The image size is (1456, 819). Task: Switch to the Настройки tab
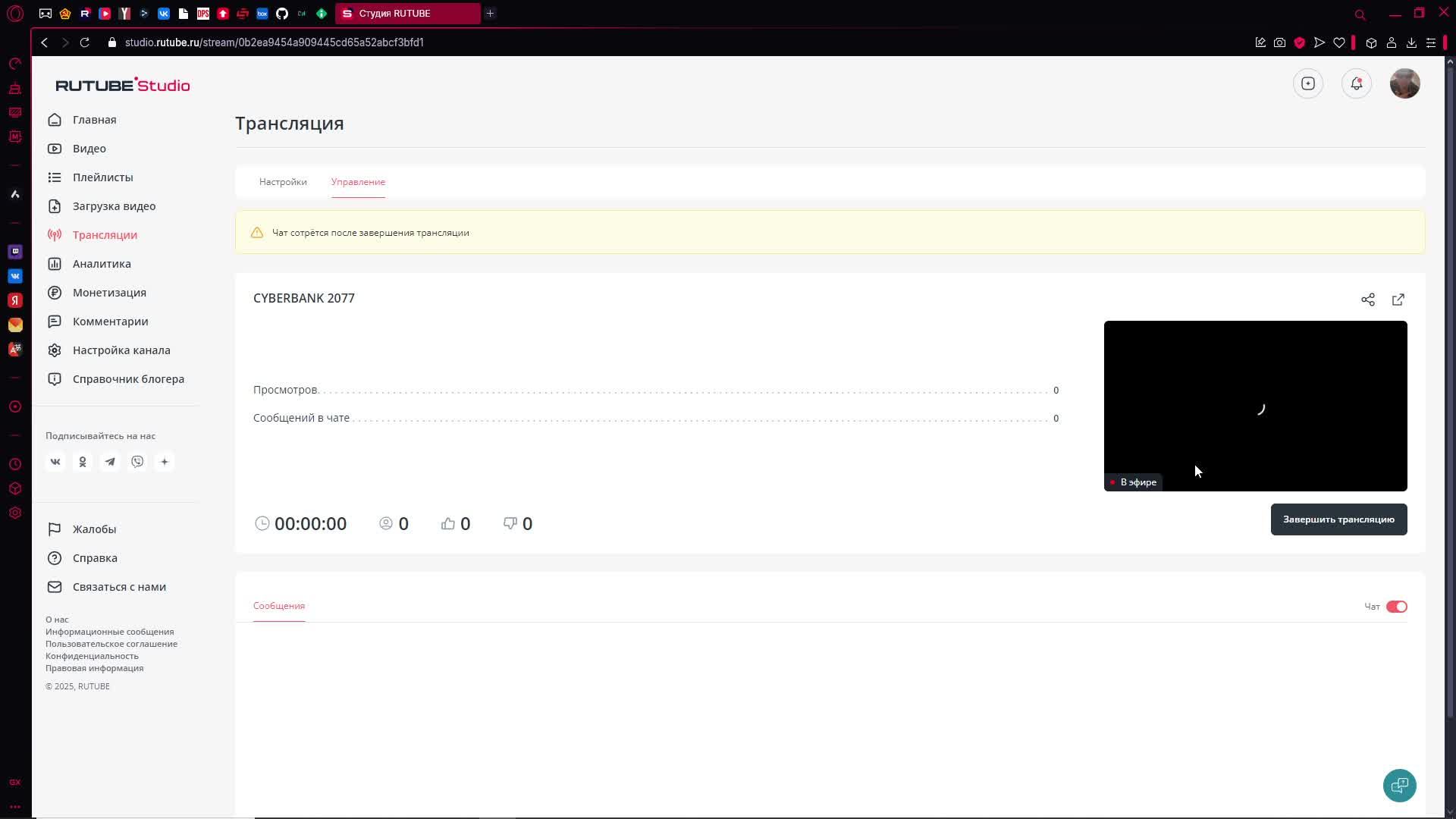click(x=283, y=182)
